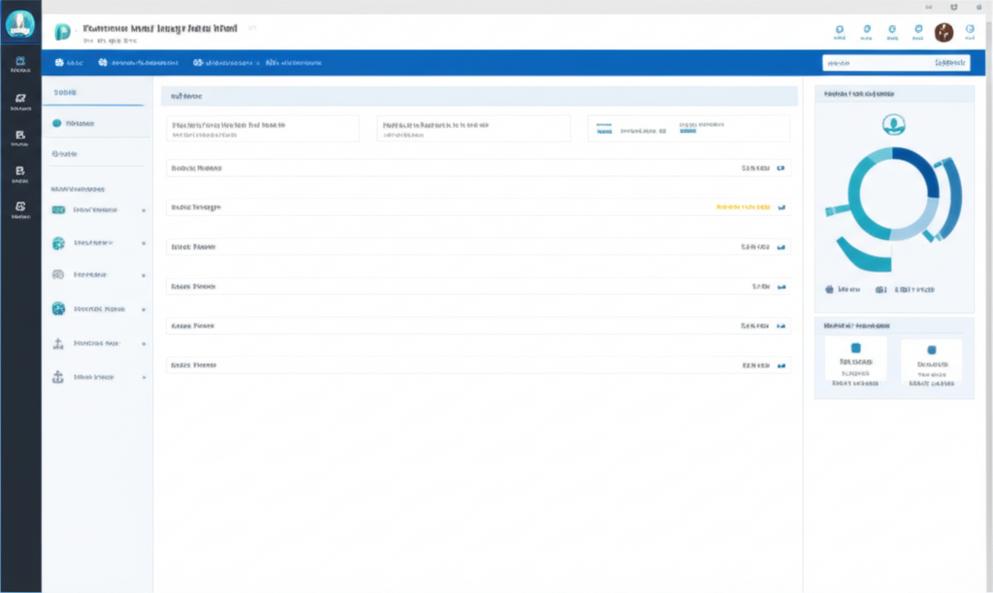Select the second icon in the dark left sidebar
The image size is (993, 593).
point(20,101)
